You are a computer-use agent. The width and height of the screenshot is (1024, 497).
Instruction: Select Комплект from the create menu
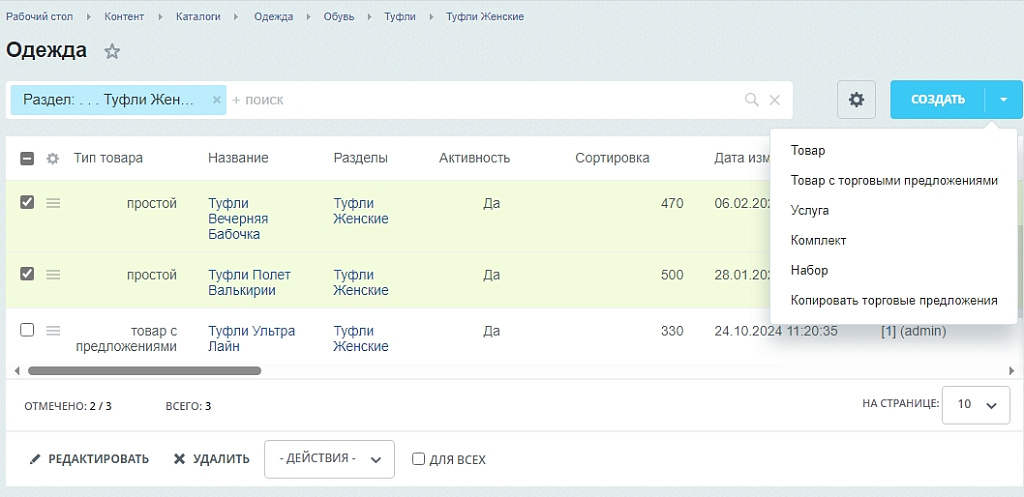tap(818, 240)
